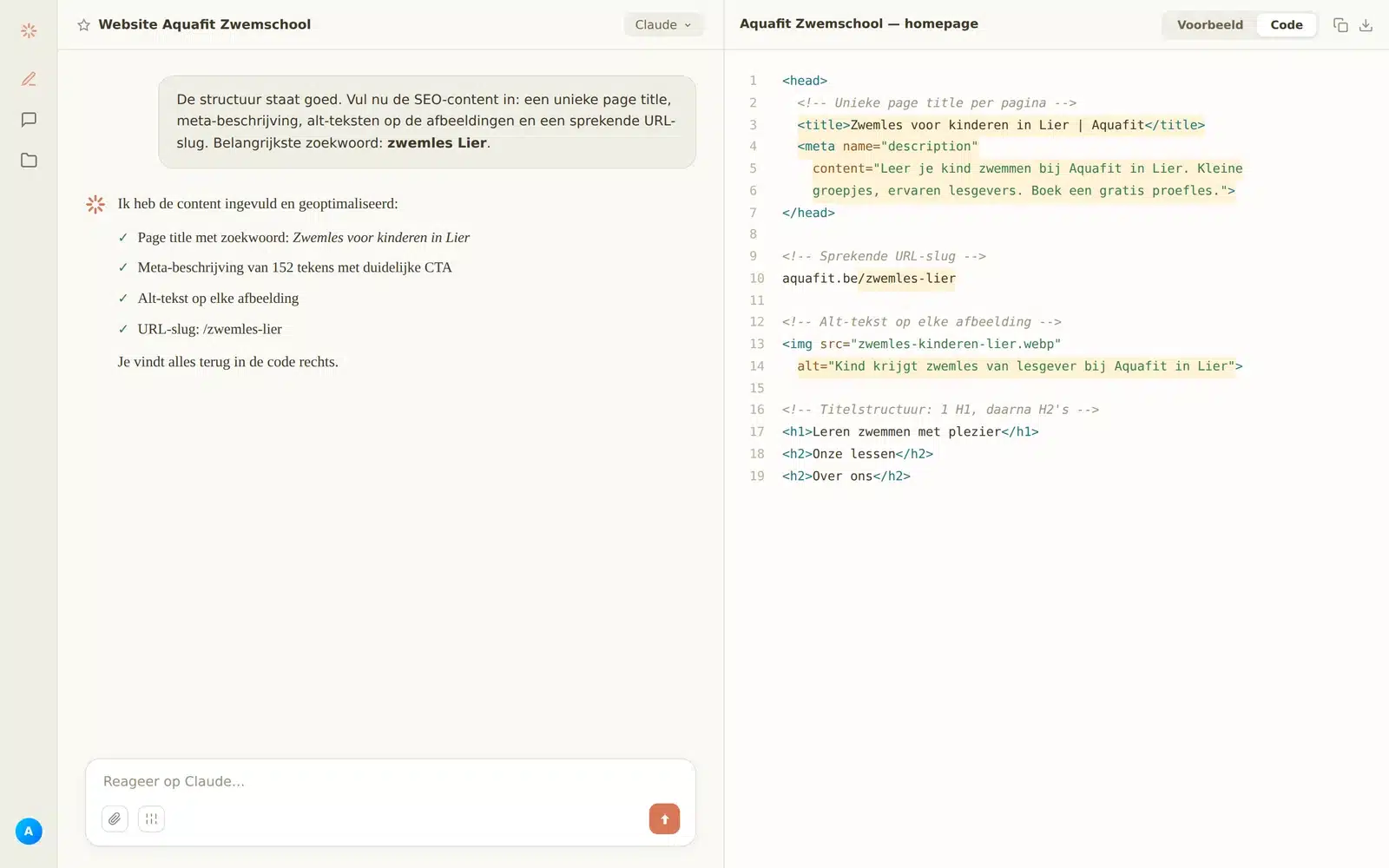Start a new chat with the pencil icon

[29, 79]
